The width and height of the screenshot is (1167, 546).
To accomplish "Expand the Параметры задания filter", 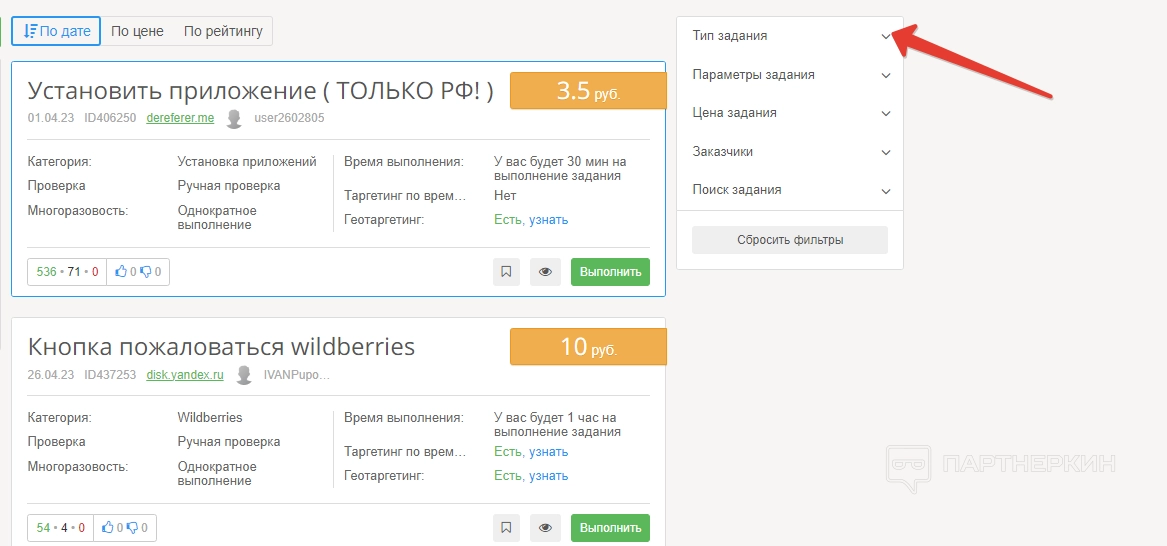I will pyautogui.click(x=789, y=75).
